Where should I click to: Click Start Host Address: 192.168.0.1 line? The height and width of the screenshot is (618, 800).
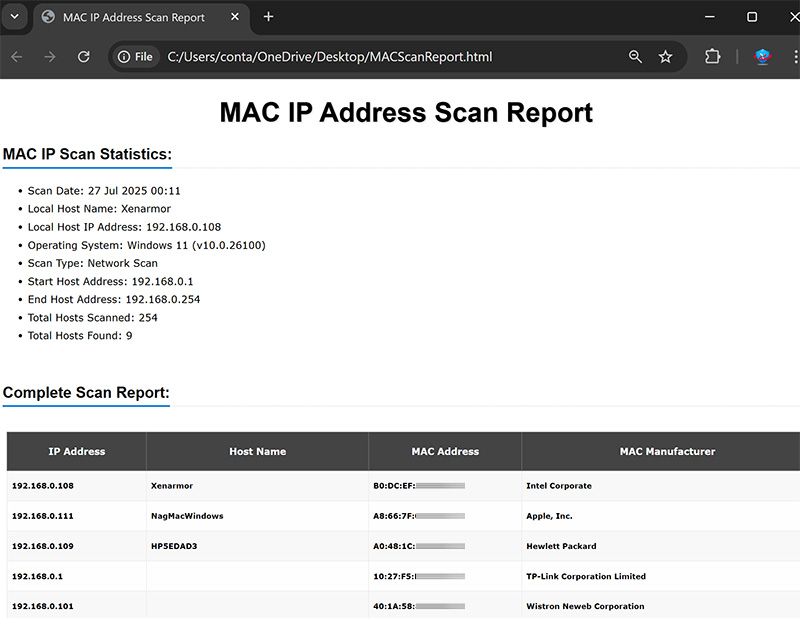tap(110, 282)
